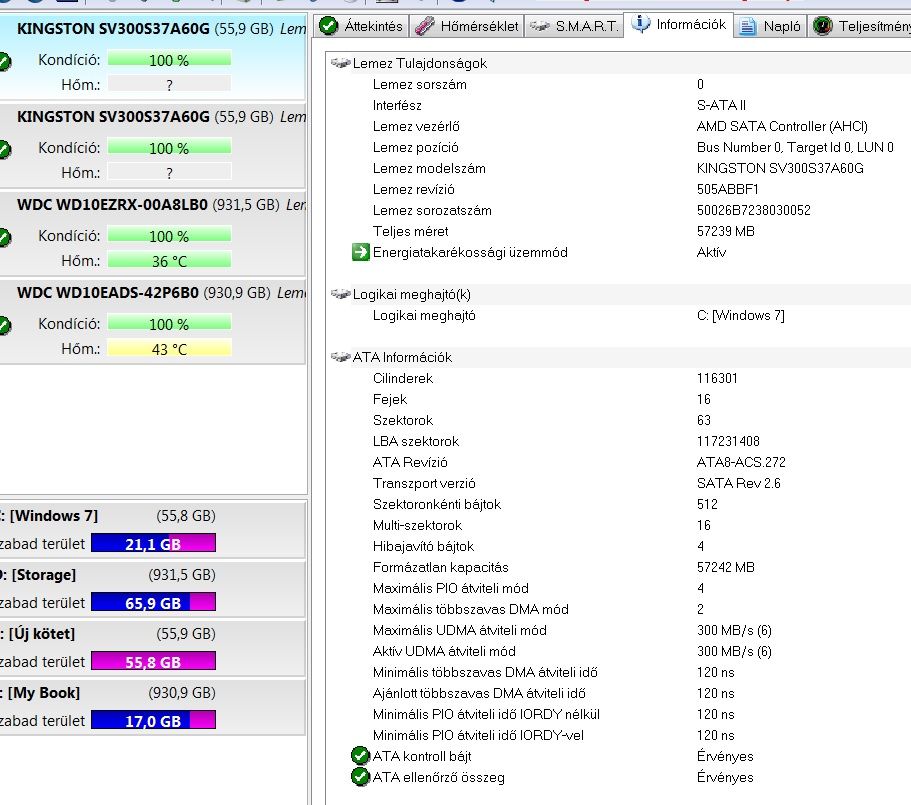Click status icon of WDC WD10EZRX disk
The height and width of the screenshot is (805, 911).
click(5, 237)
